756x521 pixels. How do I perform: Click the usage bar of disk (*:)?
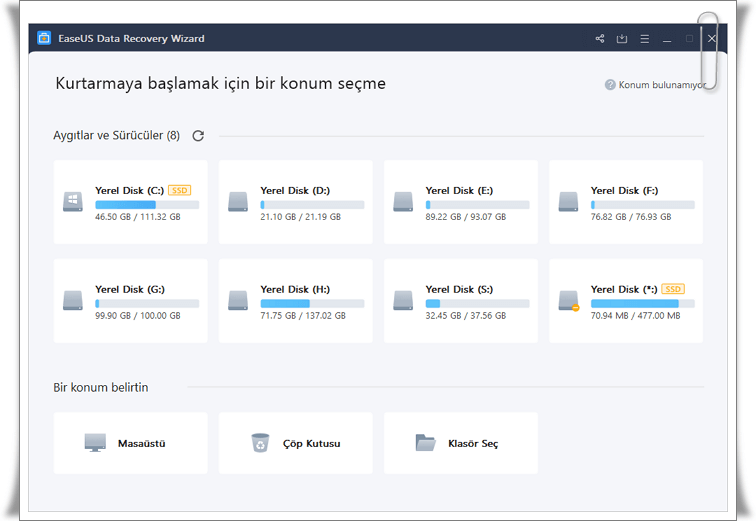[x=643, y=304]
